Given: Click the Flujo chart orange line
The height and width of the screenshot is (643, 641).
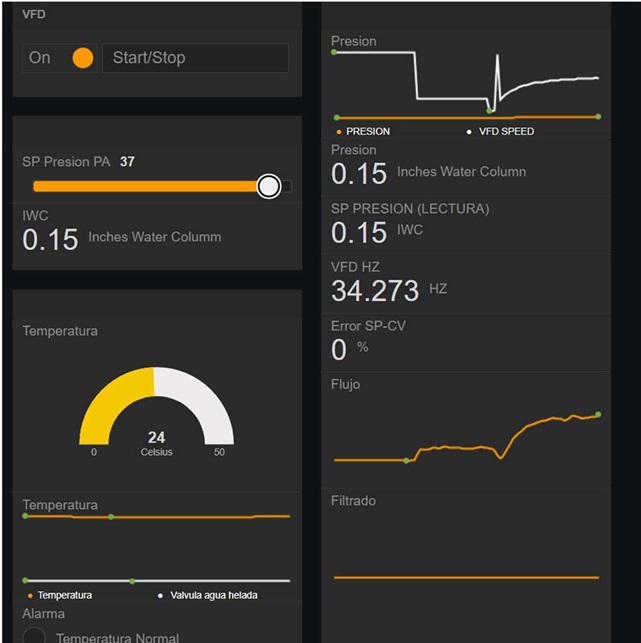Looking at the screenshot, I should [540, 424].
